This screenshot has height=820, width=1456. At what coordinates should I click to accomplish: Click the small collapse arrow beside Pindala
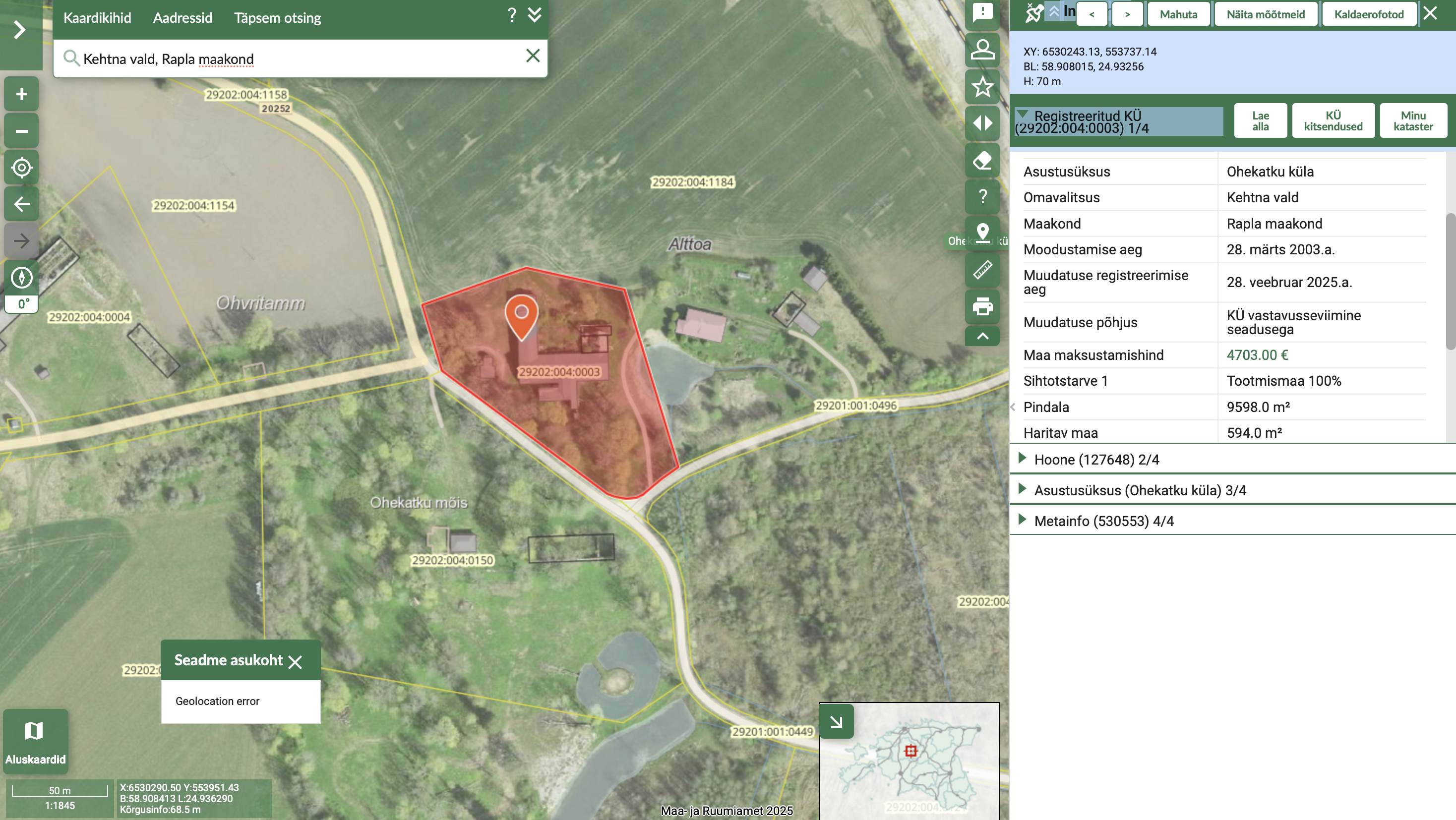[x=1013, y=407]
